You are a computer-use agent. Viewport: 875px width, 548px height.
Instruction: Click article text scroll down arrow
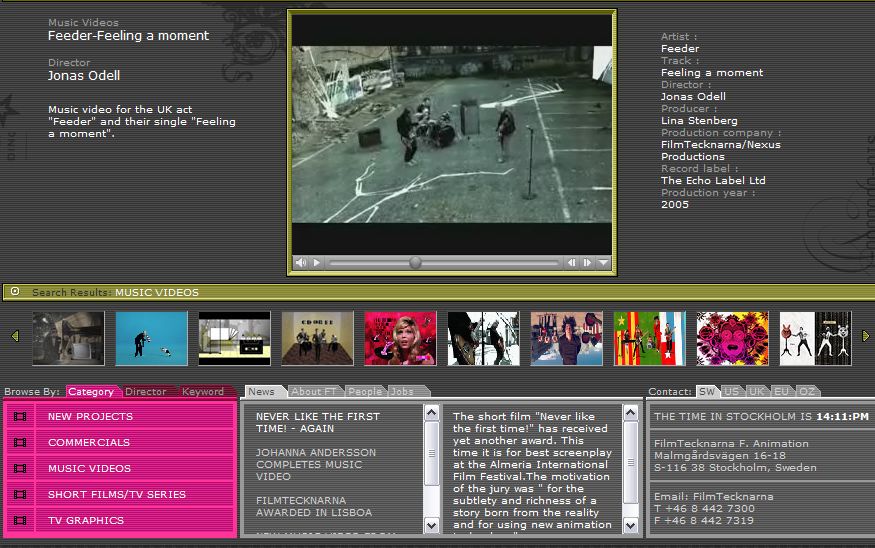[631, 525]
